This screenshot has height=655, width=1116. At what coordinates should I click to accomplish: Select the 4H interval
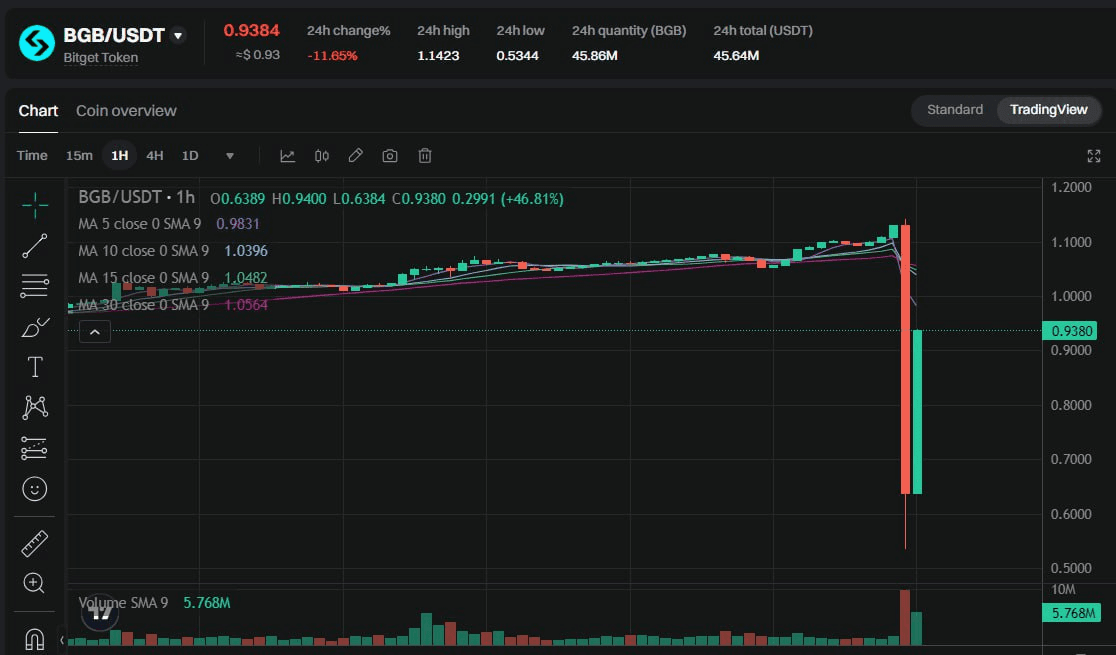click(x=154, y=155)
